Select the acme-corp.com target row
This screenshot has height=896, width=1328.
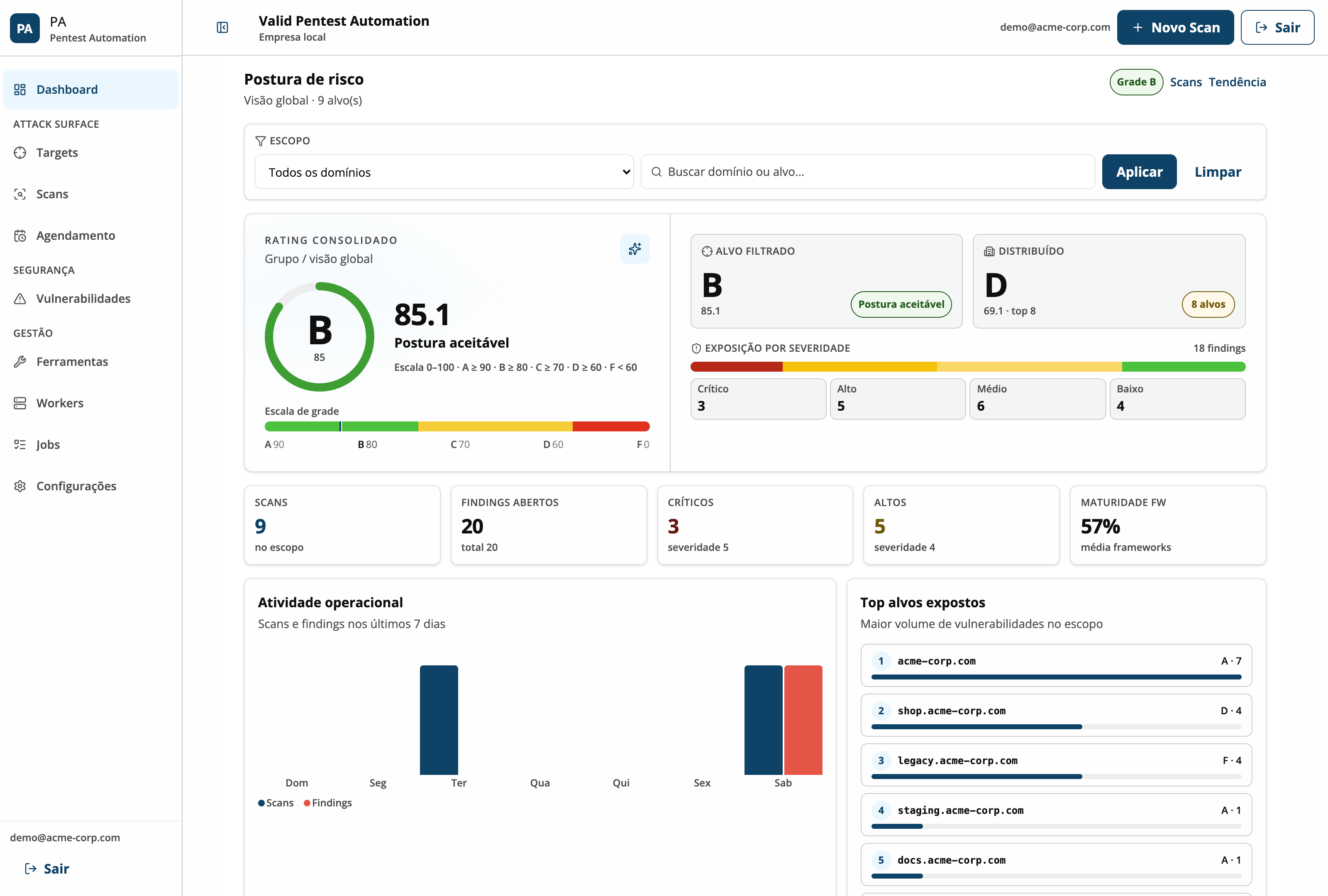1056,666
